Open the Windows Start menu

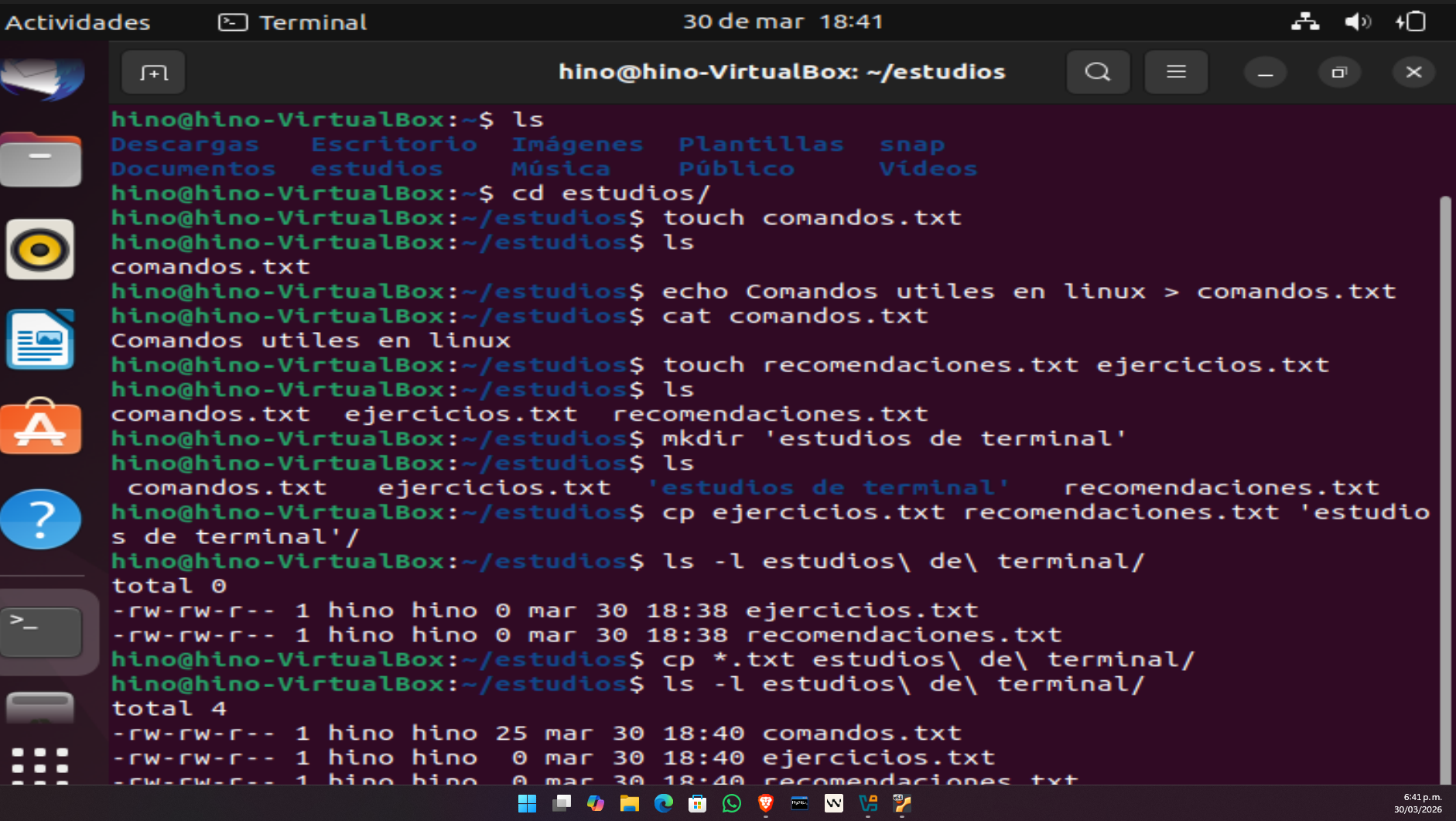pyautogui.click(x=528, y=804)
